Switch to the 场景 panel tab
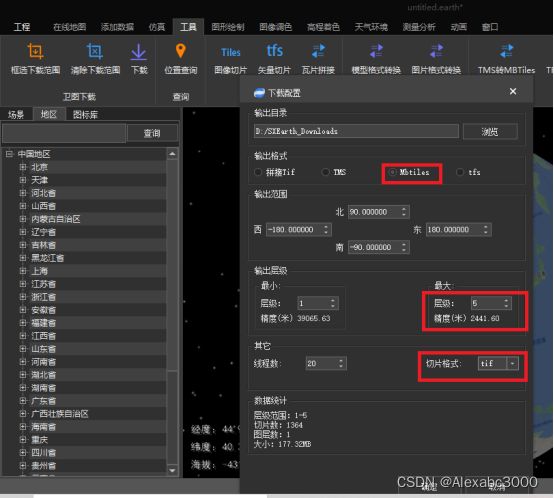The image size is (554, 498). (16, 114)
